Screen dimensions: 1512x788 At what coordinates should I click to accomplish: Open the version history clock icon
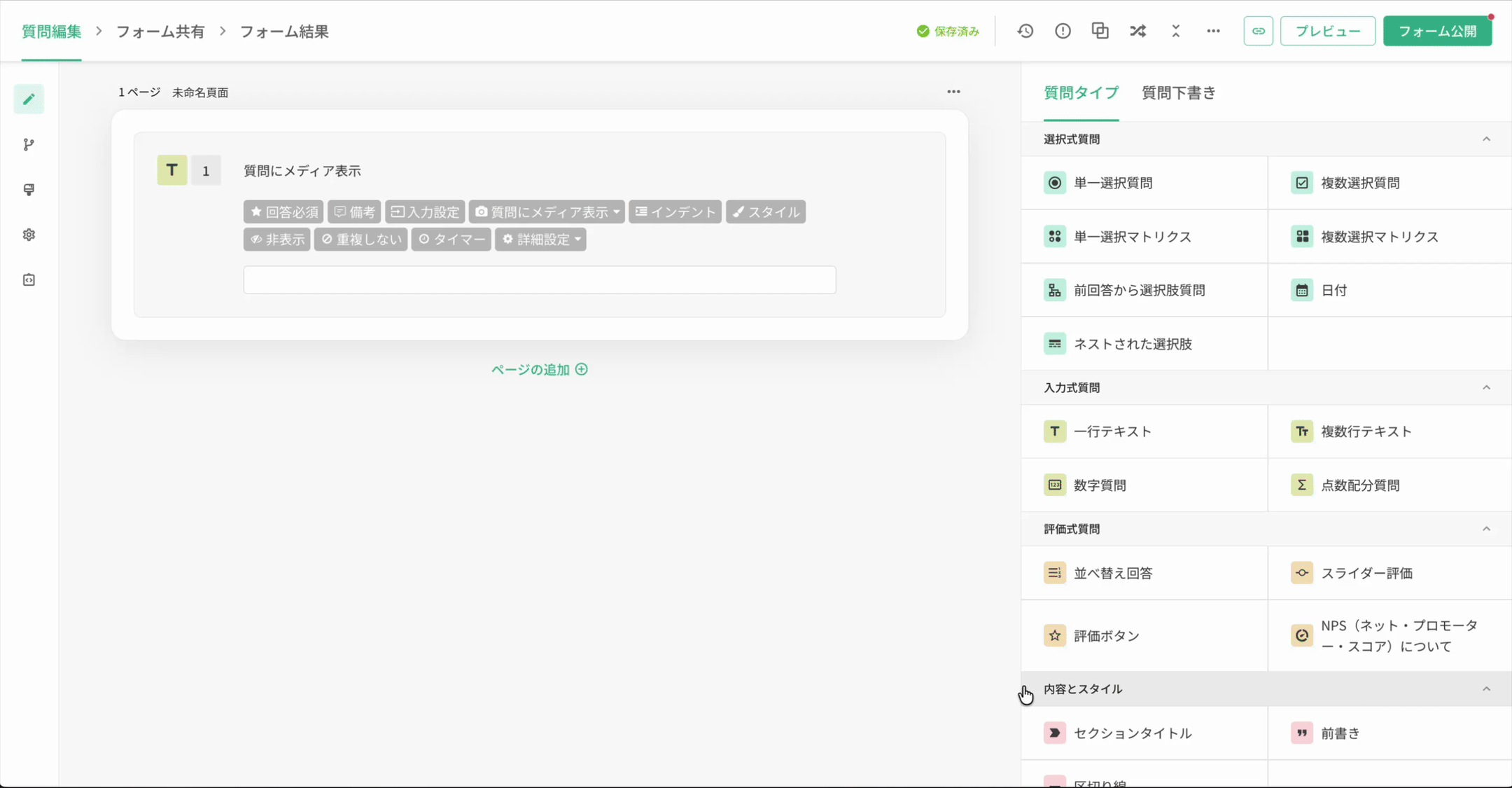tap(1025, 31)
